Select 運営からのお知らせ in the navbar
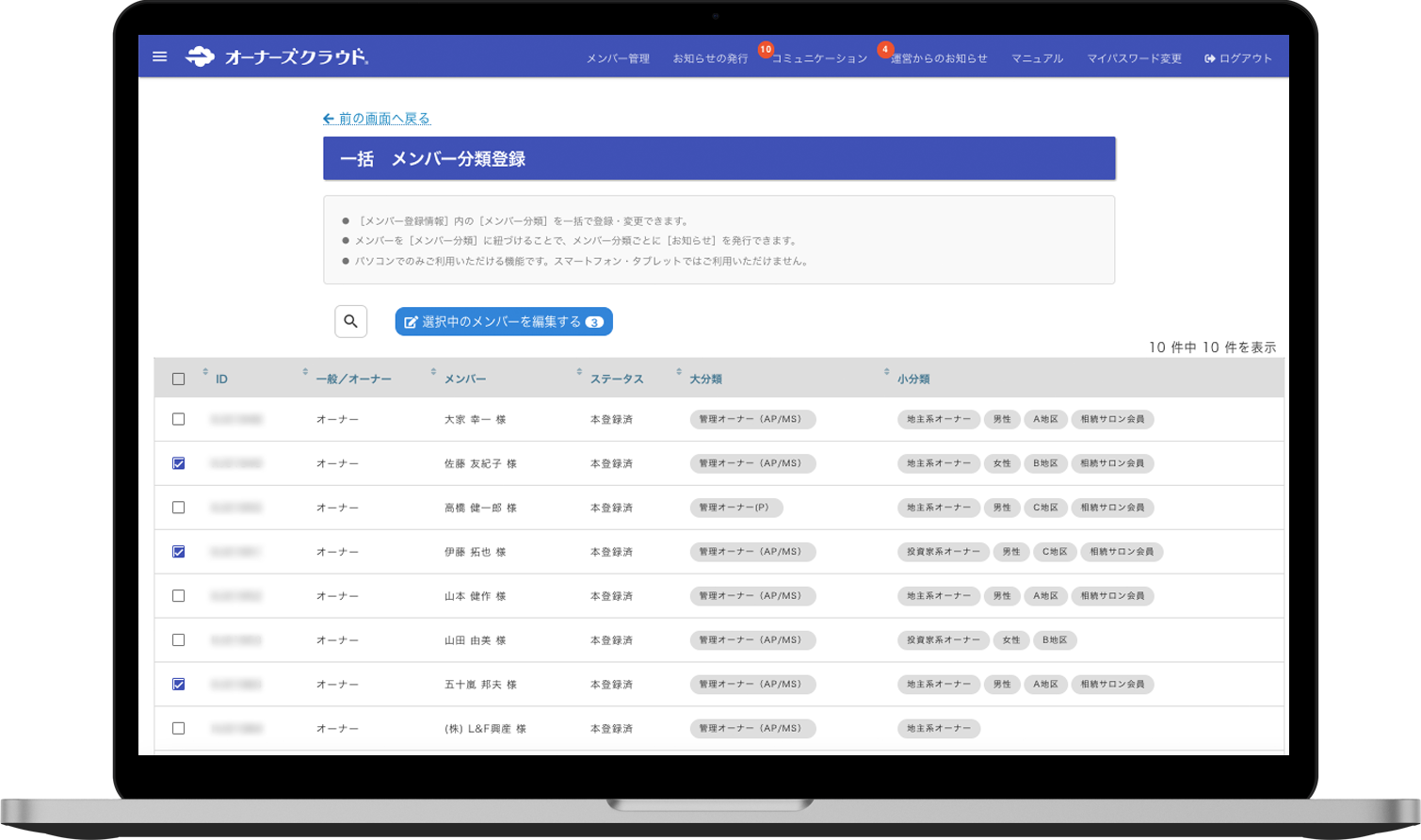The image size is (1421, 840). pos(937,57)
